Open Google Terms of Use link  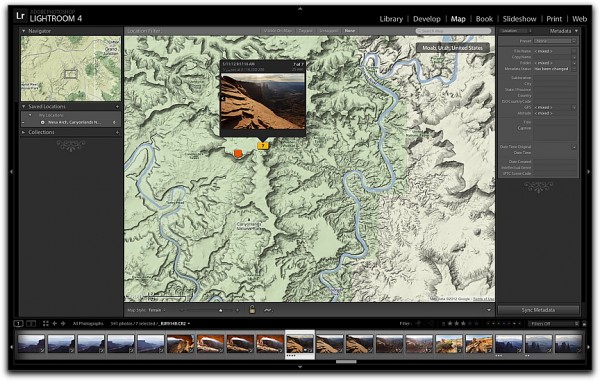[483, 299]
